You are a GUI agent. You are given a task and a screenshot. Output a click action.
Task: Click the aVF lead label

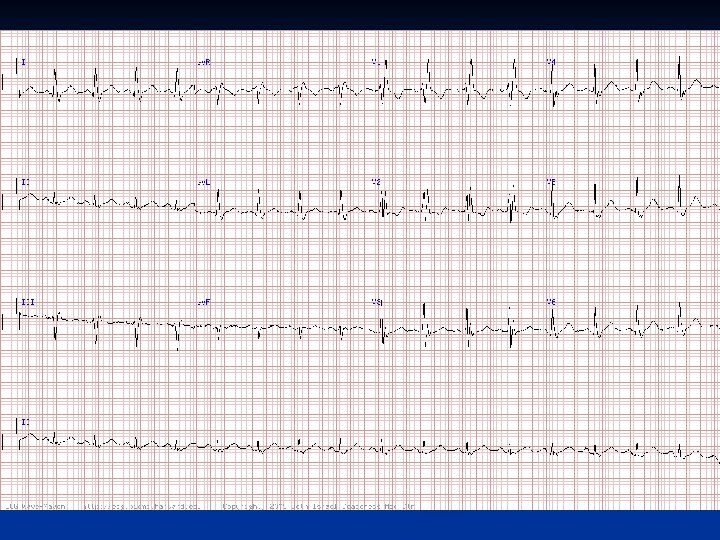(x=204, y=302)
